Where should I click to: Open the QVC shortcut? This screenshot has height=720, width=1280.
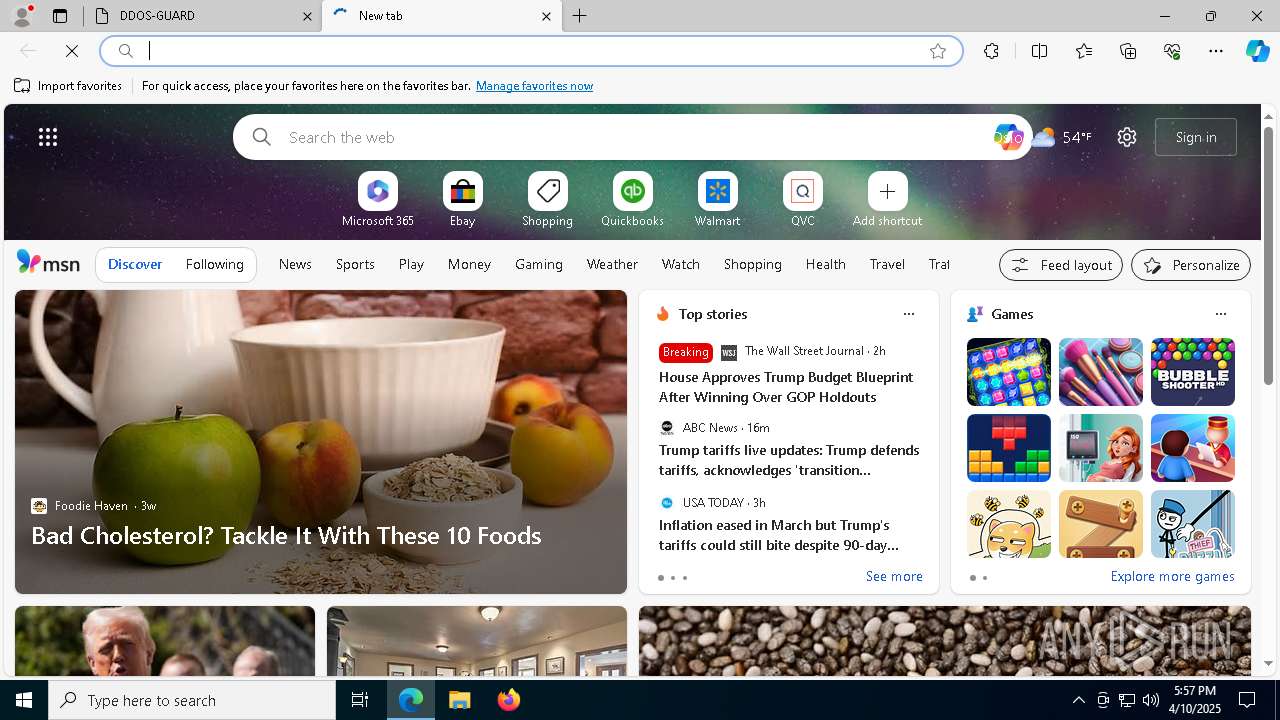802,200
